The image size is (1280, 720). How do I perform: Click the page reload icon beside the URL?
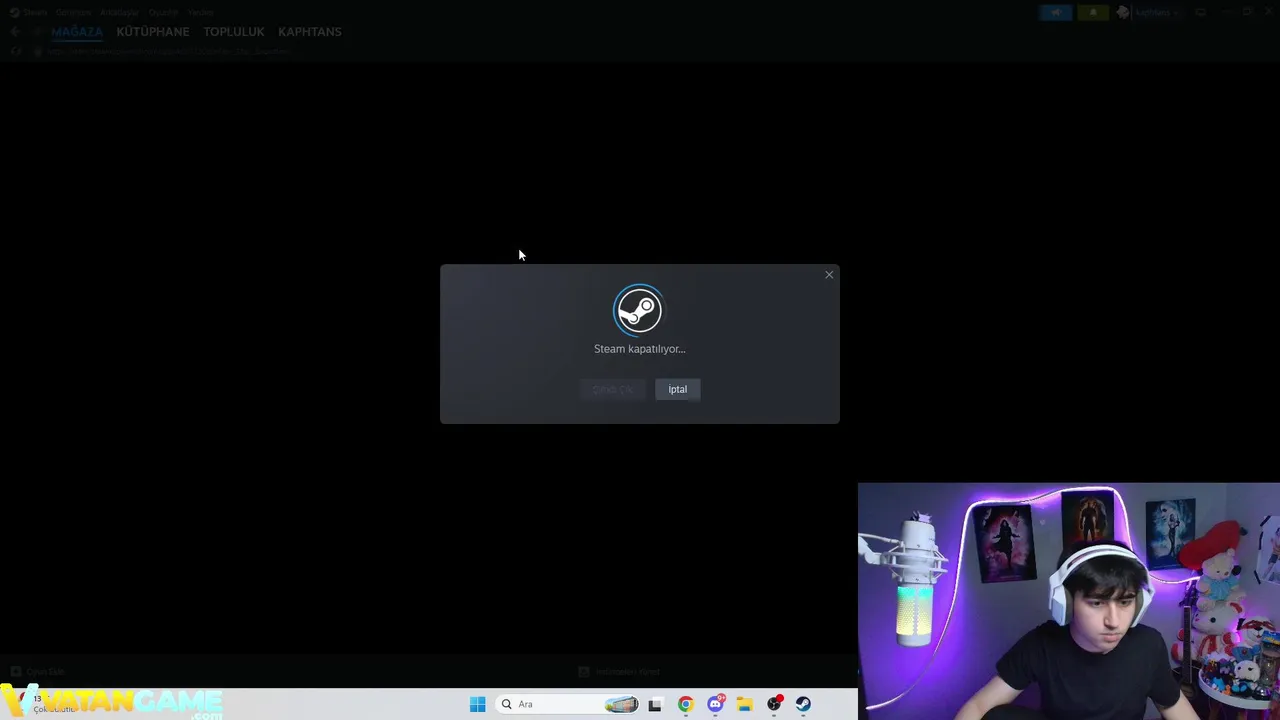[16, 51]
